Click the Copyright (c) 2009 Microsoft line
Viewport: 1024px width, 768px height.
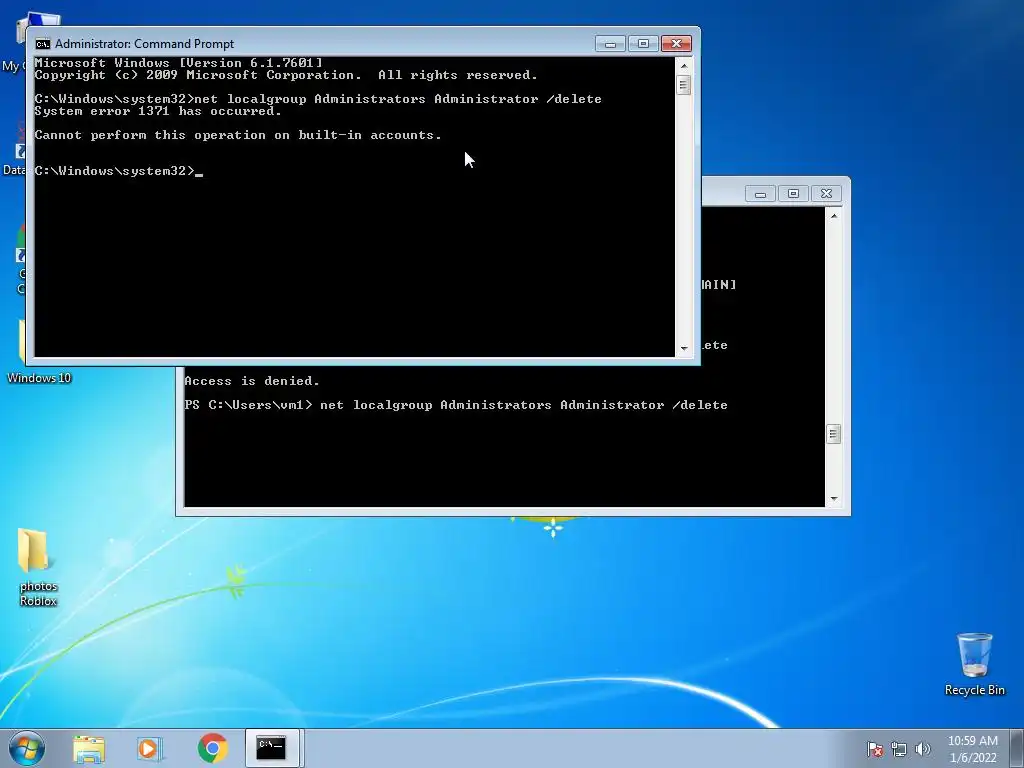(x=286, y=75)
